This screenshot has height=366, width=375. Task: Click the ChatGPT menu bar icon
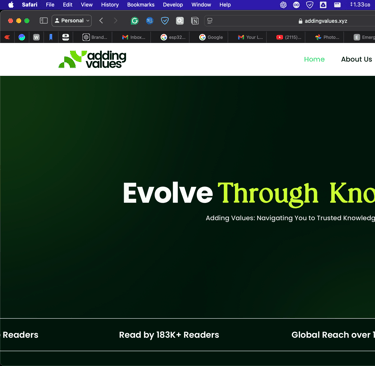pos(283,5)
